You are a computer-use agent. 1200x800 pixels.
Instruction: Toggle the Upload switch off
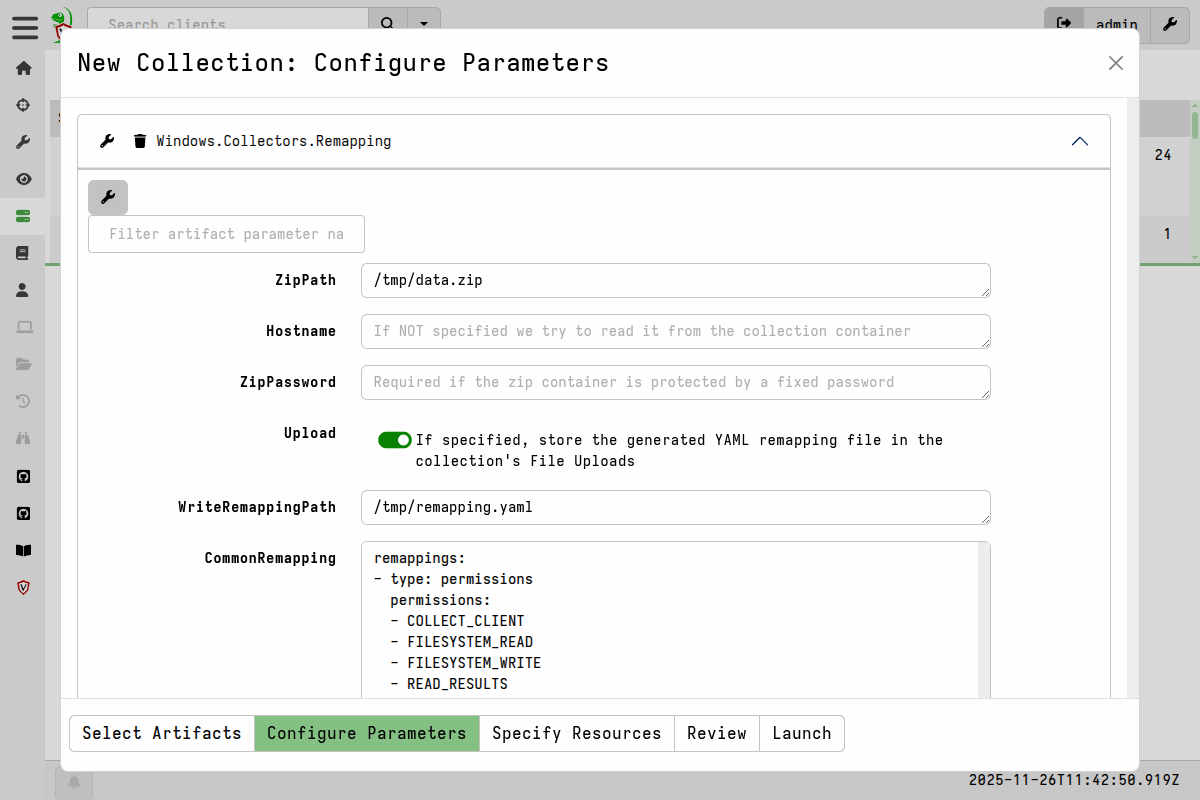click(395, 440)
